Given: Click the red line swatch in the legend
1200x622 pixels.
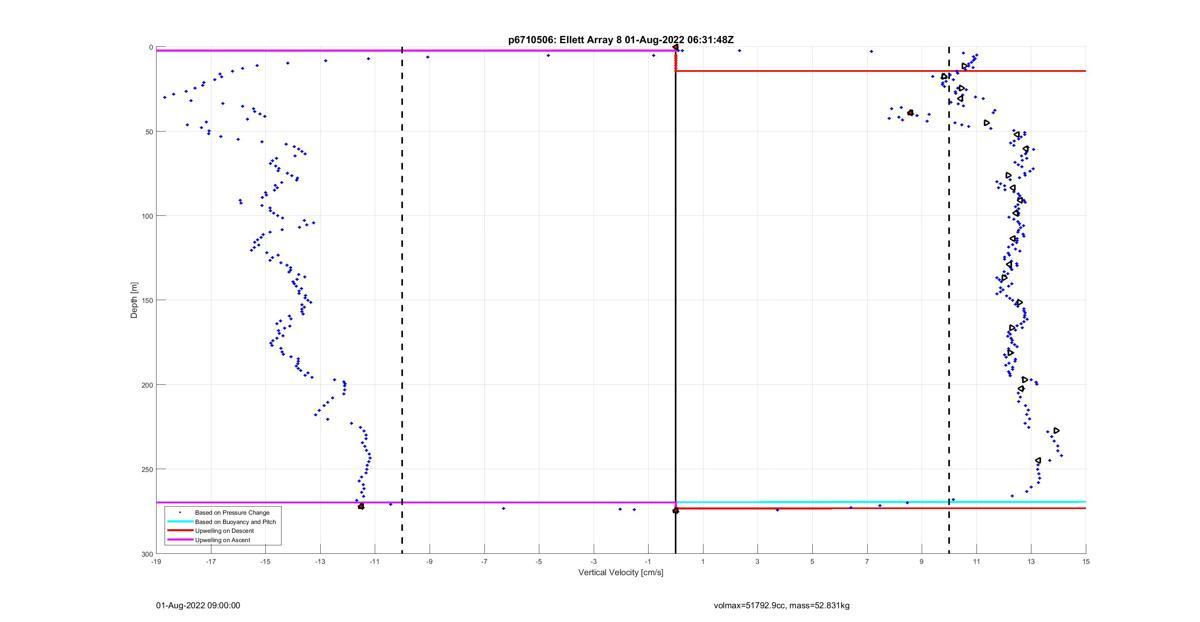Looking at the screenshot, I should coord(180,530).
